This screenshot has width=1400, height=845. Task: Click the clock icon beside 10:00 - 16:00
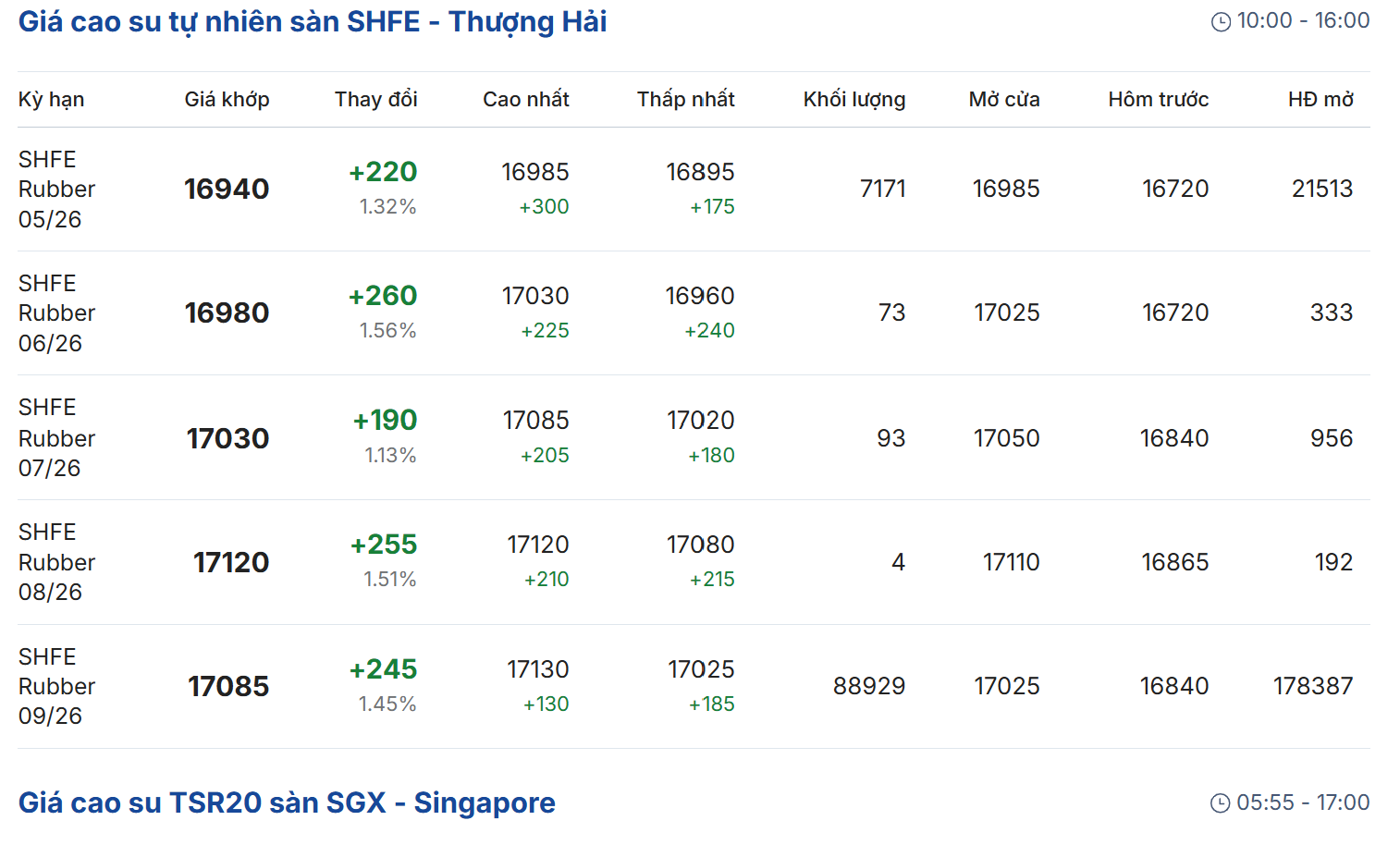1221,22
